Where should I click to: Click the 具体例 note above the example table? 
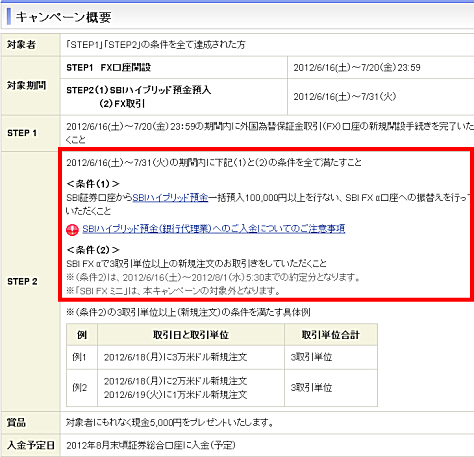[x=188, y=312]
